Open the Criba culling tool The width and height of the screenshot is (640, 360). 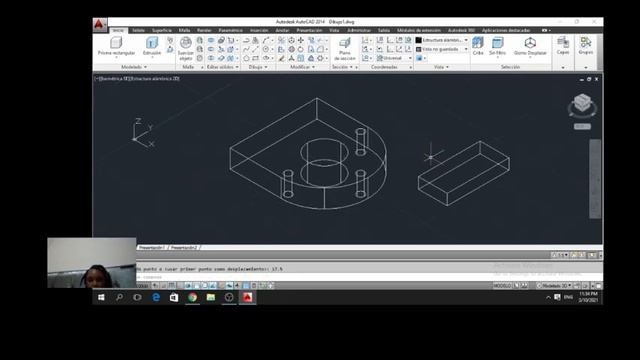point(478,46)
